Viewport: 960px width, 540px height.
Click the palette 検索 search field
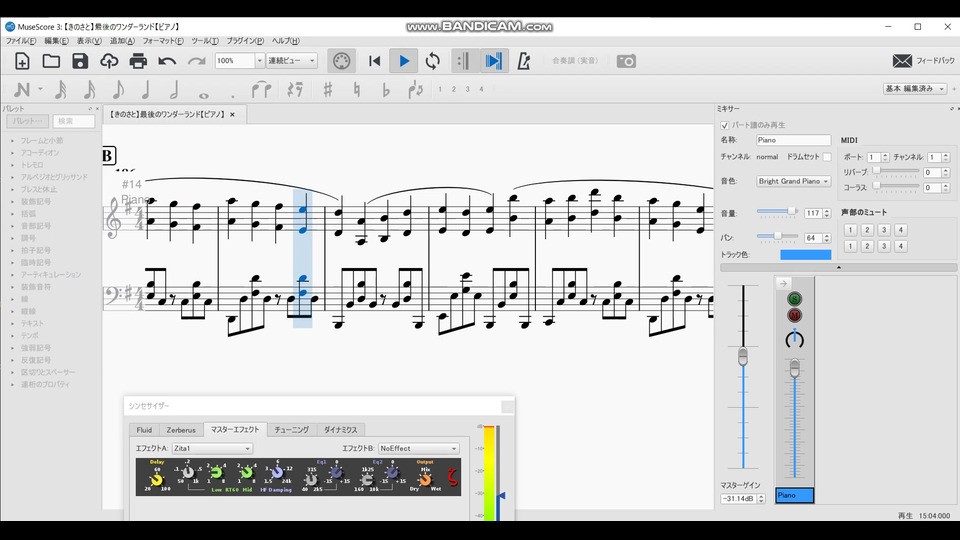pos(73,121)
